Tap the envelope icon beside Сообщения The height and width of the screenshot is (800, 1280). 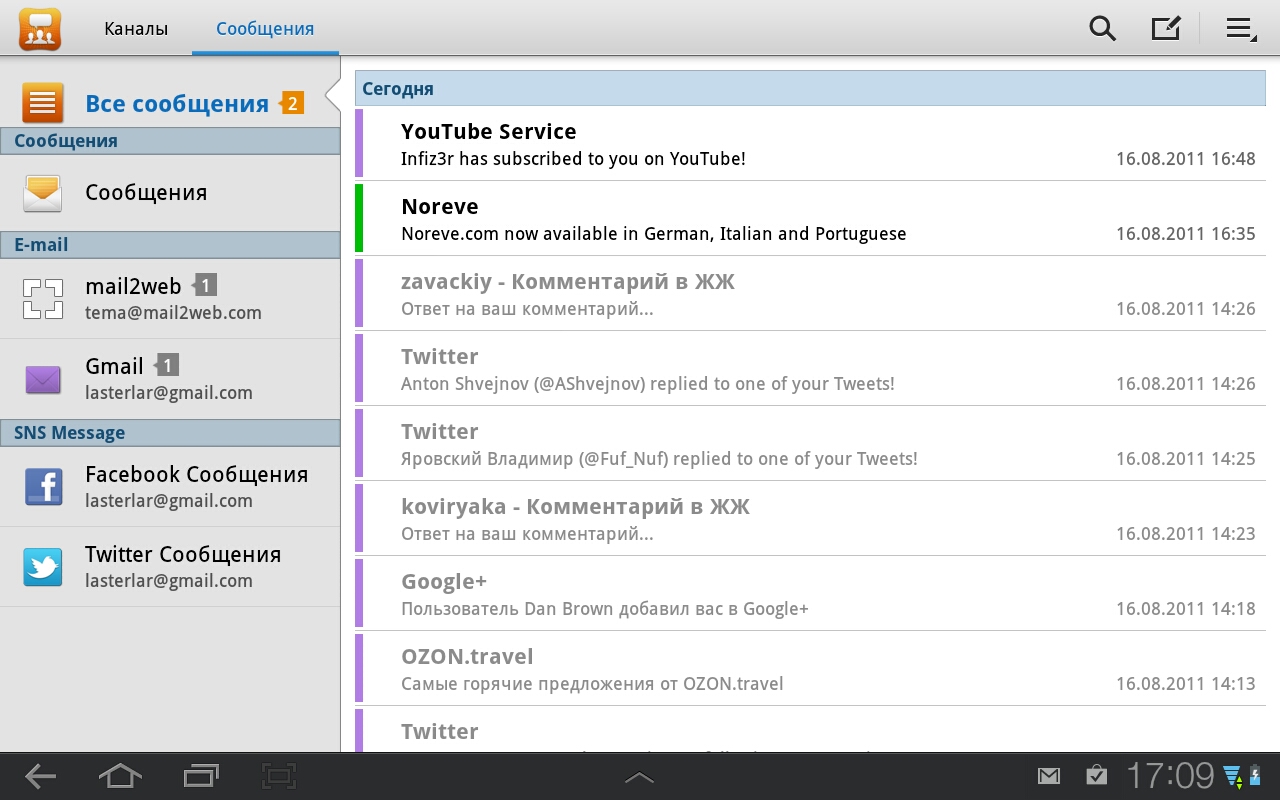click(x=43, y=193)
